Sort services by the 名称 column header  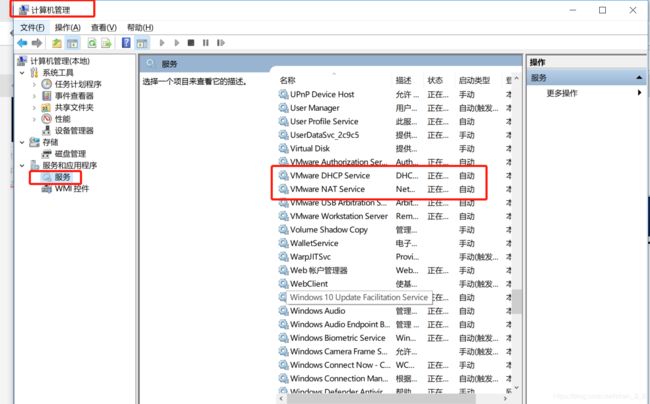[288, 79]
